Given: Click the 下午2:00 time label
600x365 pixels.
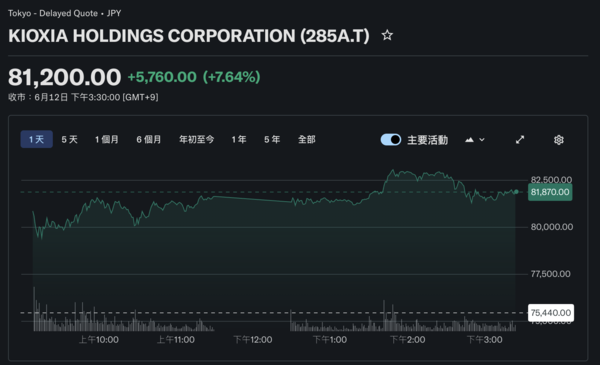Looking at the screenshot, I should click(407, 340).
